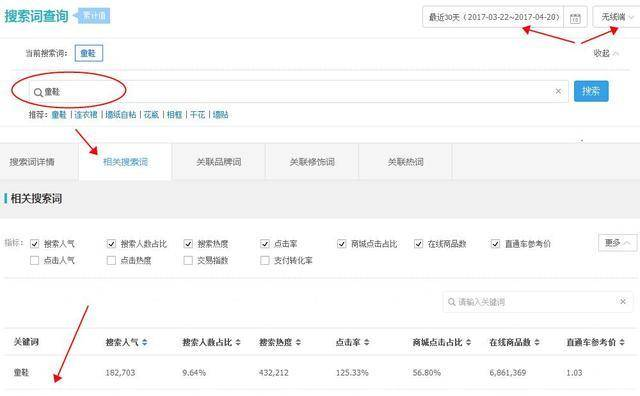Image resolution: width=640 pixels, height=396 pixels.
Task: Click the blue 搜索 button
Action: pos(591,91)
